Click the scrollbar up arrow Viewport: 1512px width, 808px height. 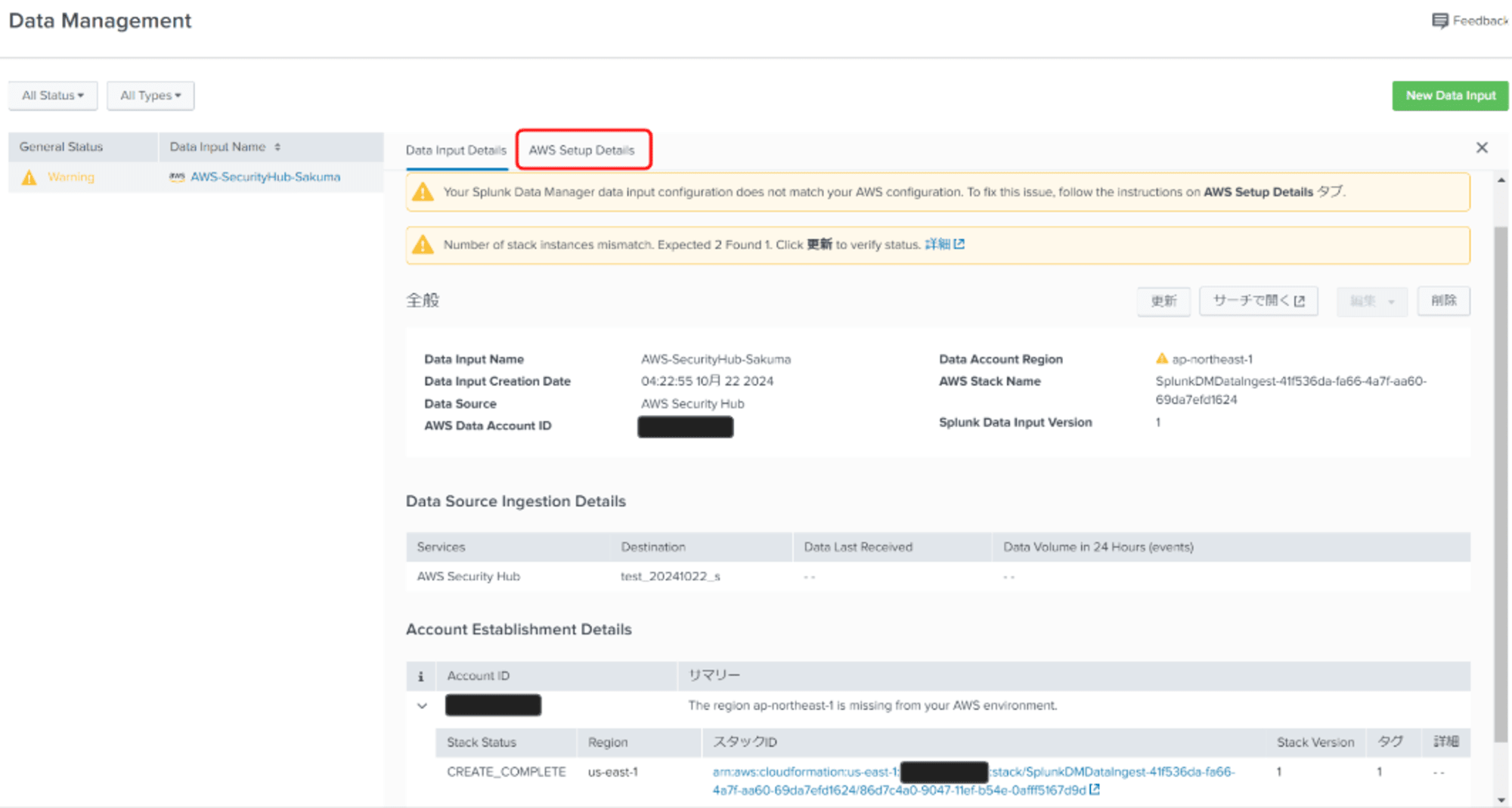pos(1501,181)
